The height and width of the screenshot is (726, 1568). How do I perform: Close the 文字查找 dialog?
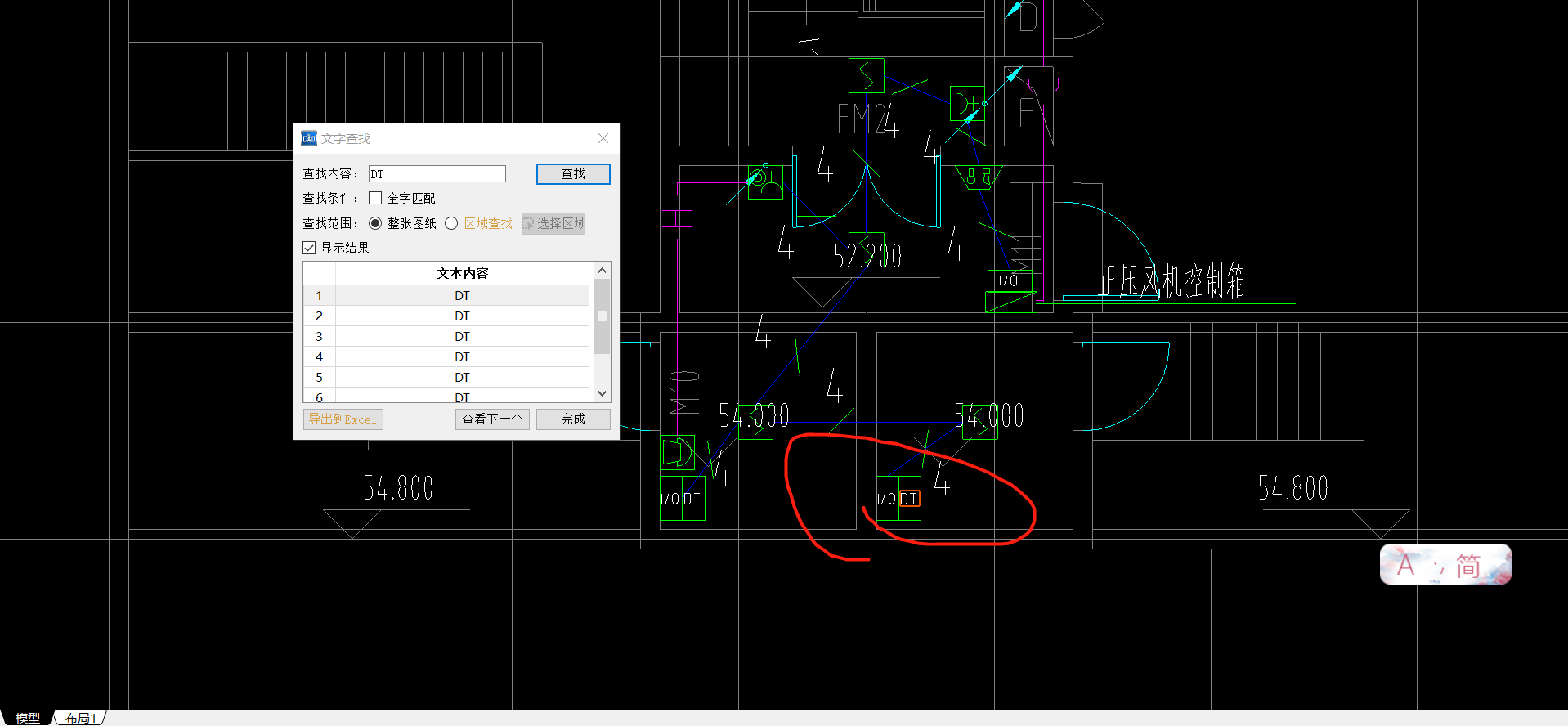tap(603, 138)
